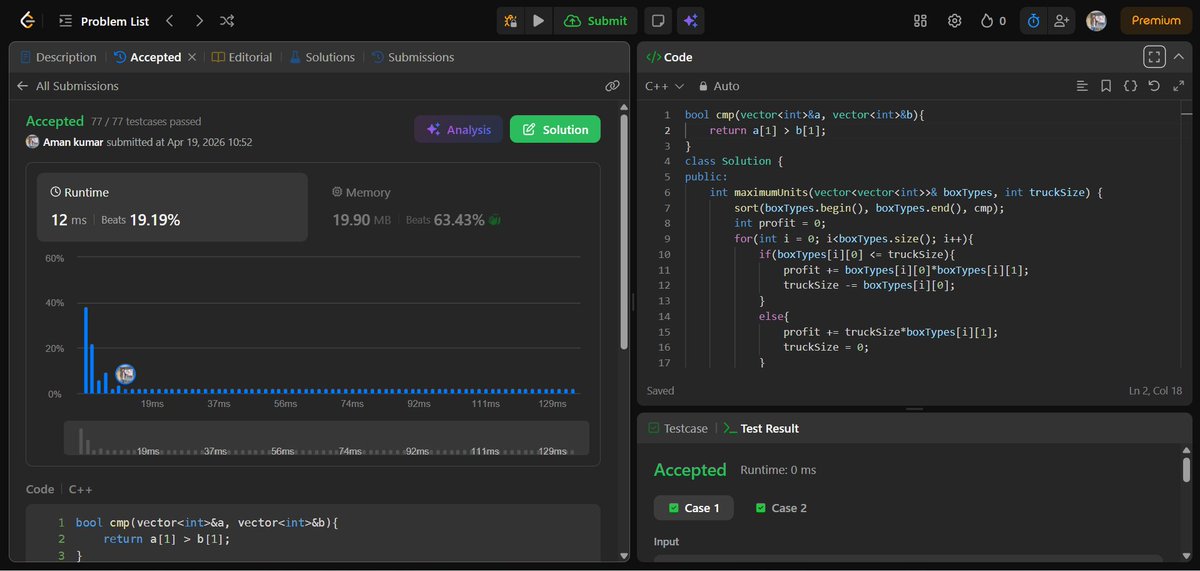This screenshot has height=571, width=1200.
Task: Format the code with lines icon
Action: (1082, 86)
